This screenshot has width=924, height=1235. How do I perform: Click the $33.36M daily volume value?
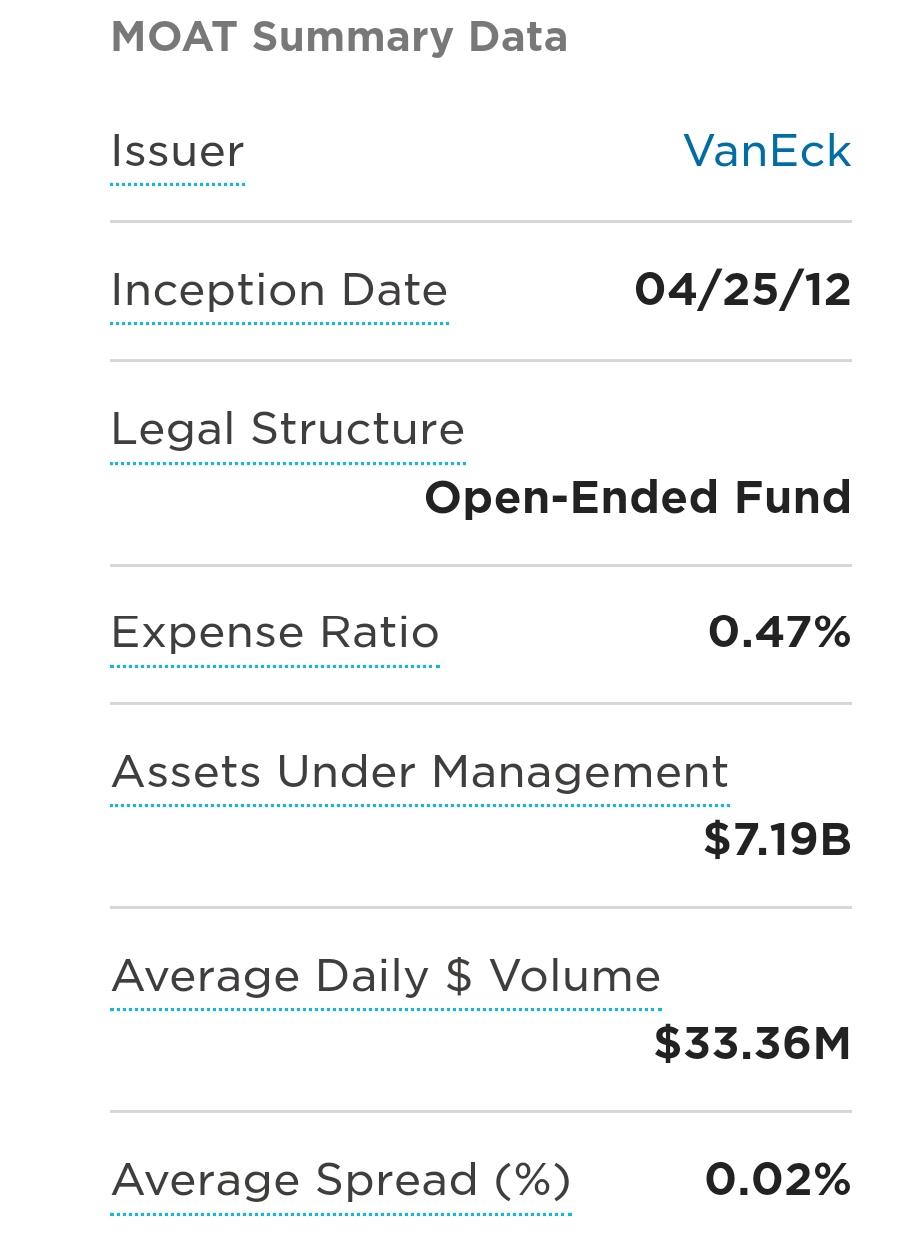click(753, 1044)
